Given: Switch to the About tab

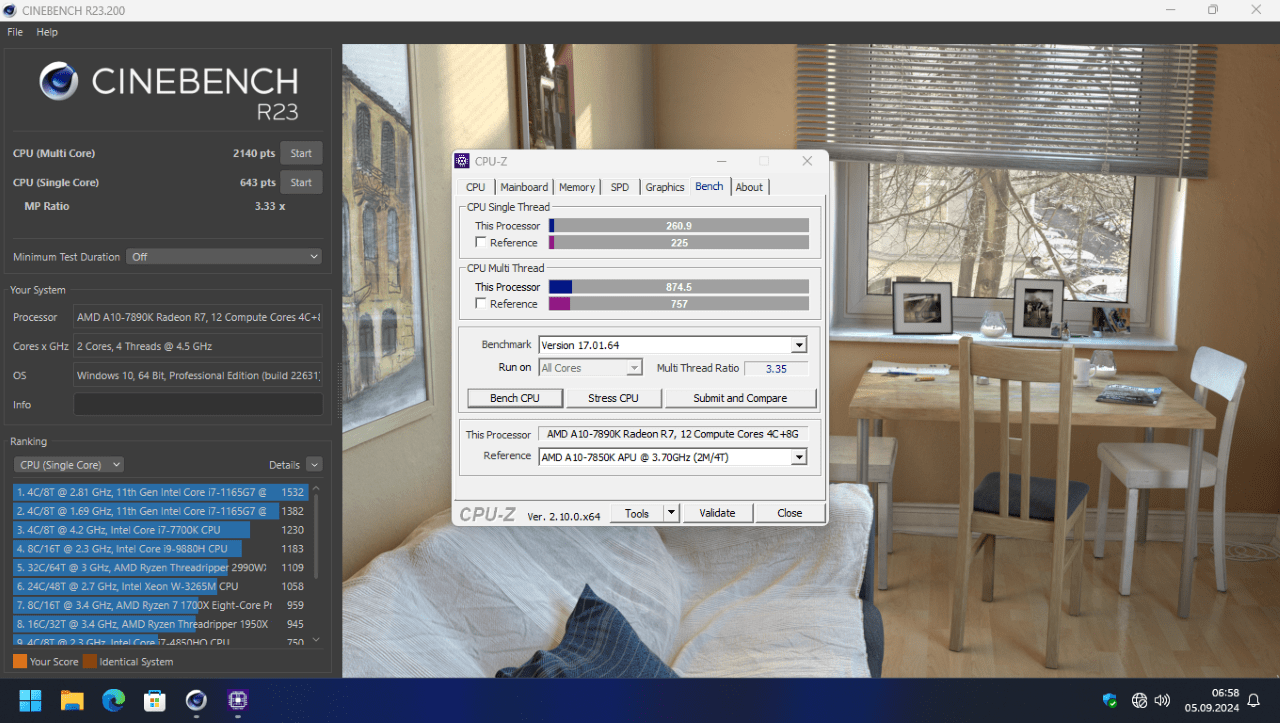Looking at the screenshot, I should coord(749,187).
